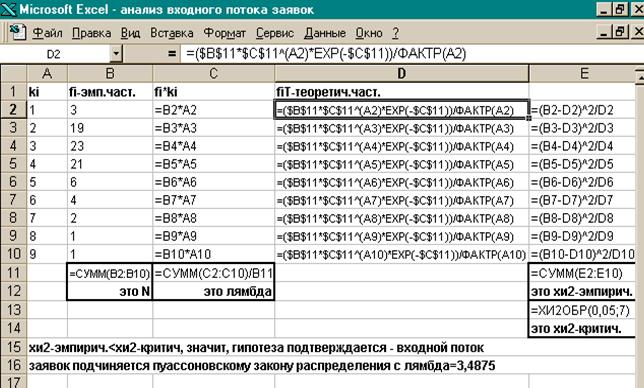Select column D header
644x388 pixels.
402,74
